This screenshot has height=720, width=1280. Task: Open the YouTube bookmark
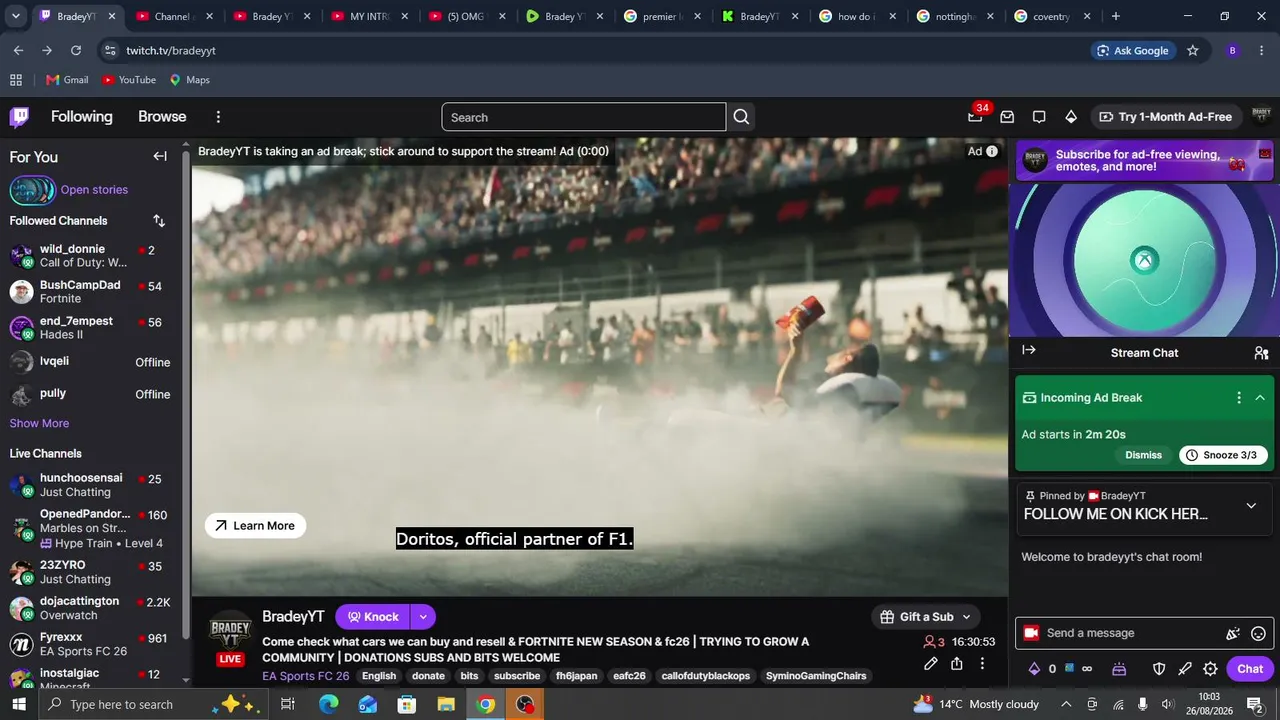[x=129, y=80]
